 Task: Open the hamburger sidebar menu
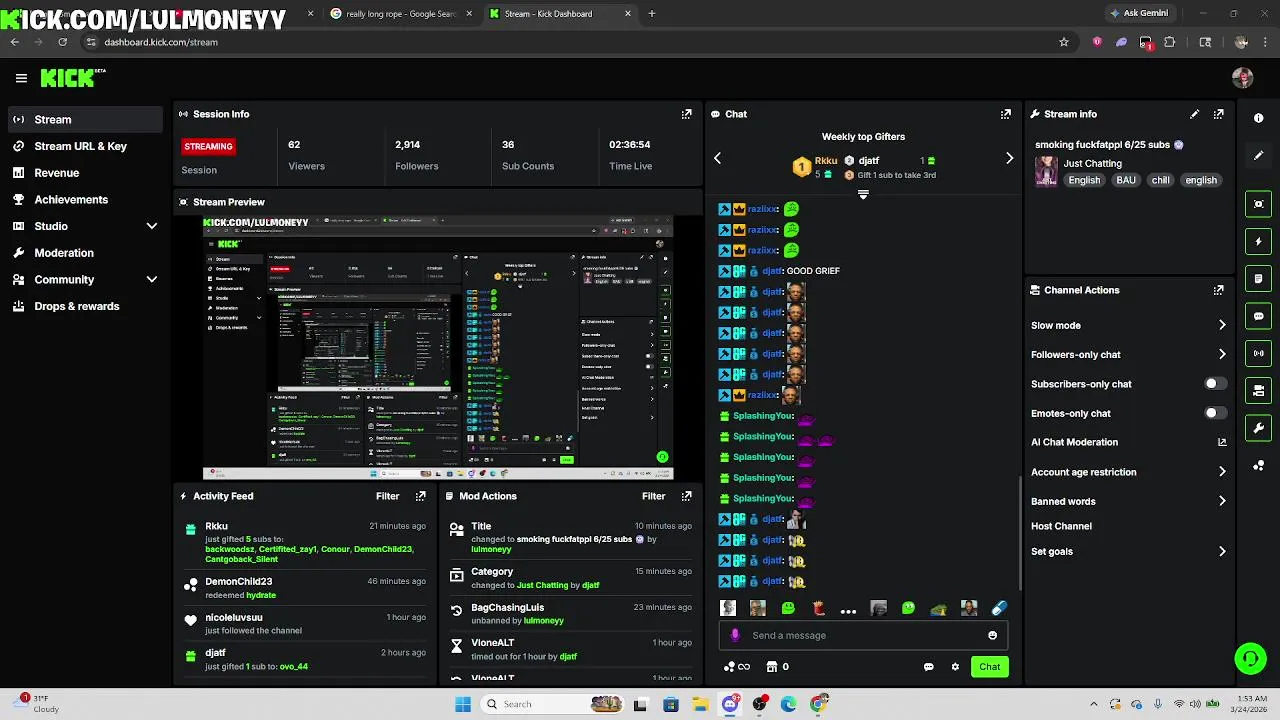click(21, 78)
